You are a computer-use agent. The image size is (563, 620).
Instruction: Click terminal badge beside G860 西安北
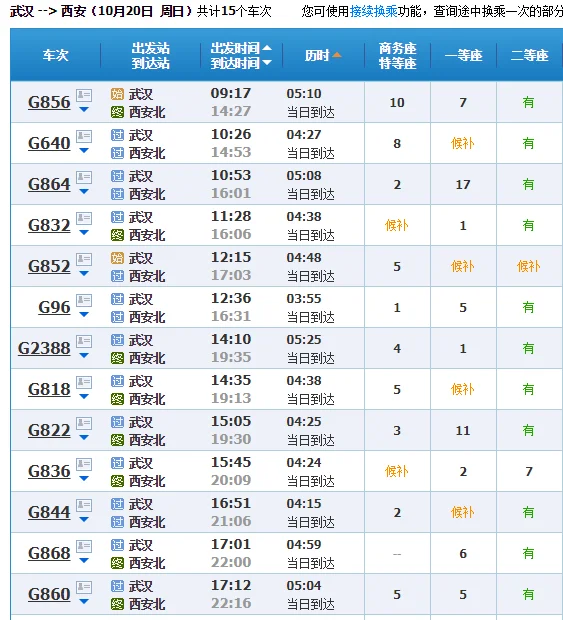pyautogui.click(x=117, y=604)
